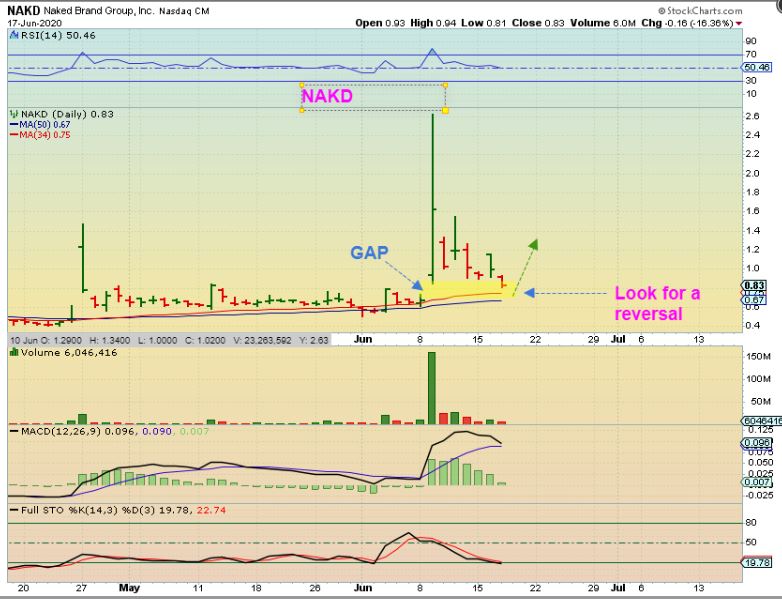The height and width of the screenshot is (599, 782).
Task: Click the bottom-left handle of the NAKD text box
Action: pyautogui.click(x=302, y=110)
